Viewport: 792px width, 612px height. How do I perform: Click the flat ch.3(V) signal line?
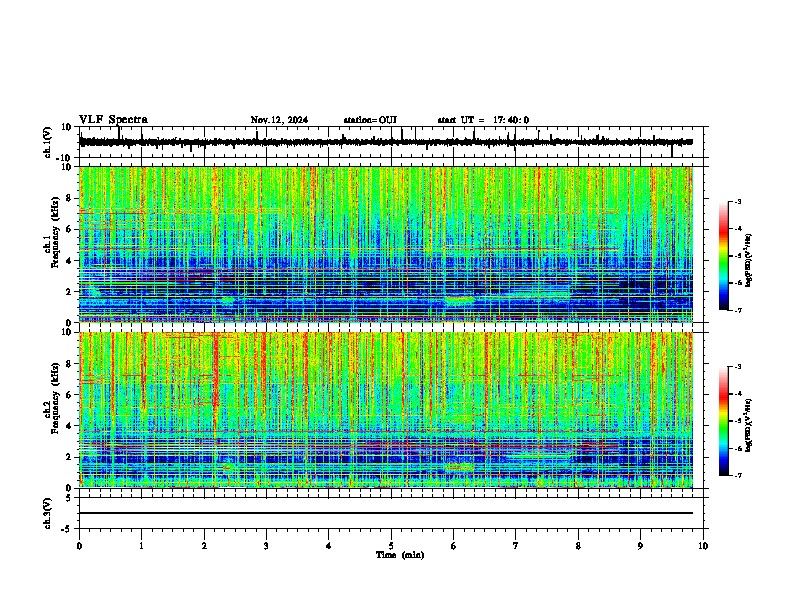pos(386,513)
